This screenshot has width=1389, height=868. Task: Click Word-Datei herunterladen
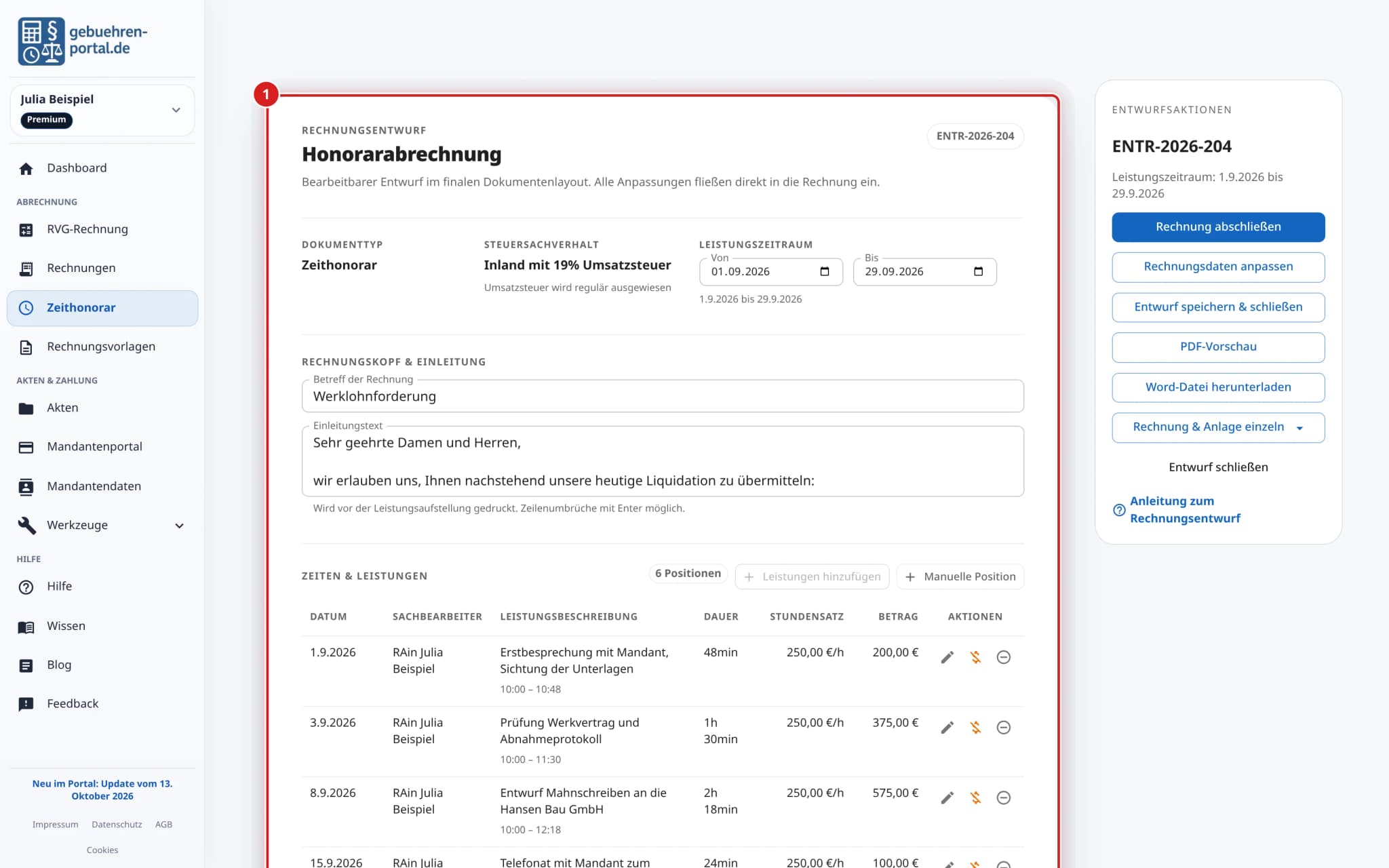click(1218, 387)
